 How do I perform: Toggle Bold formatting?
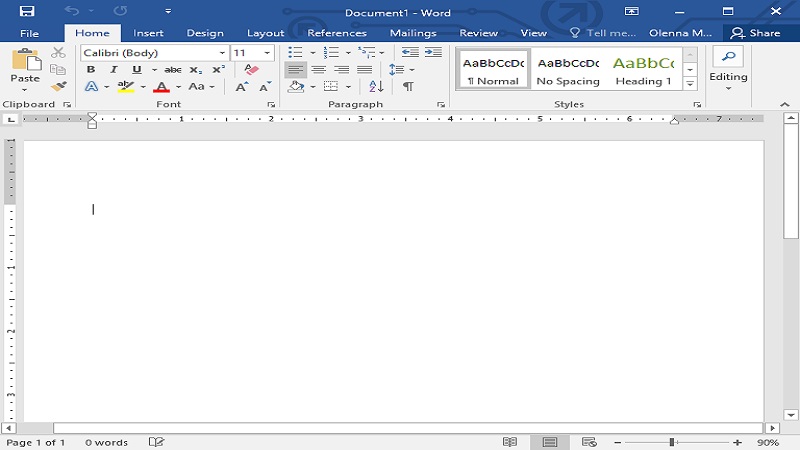coord(91,70)
